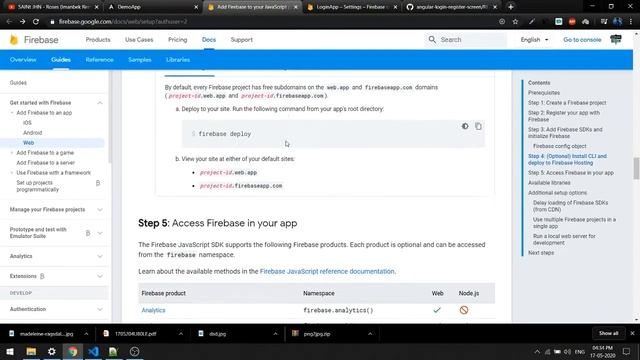The height and width of the screenshot is (360, 640).
Task: Open Settings gear in the taskbar
Action: coord(52,351)
